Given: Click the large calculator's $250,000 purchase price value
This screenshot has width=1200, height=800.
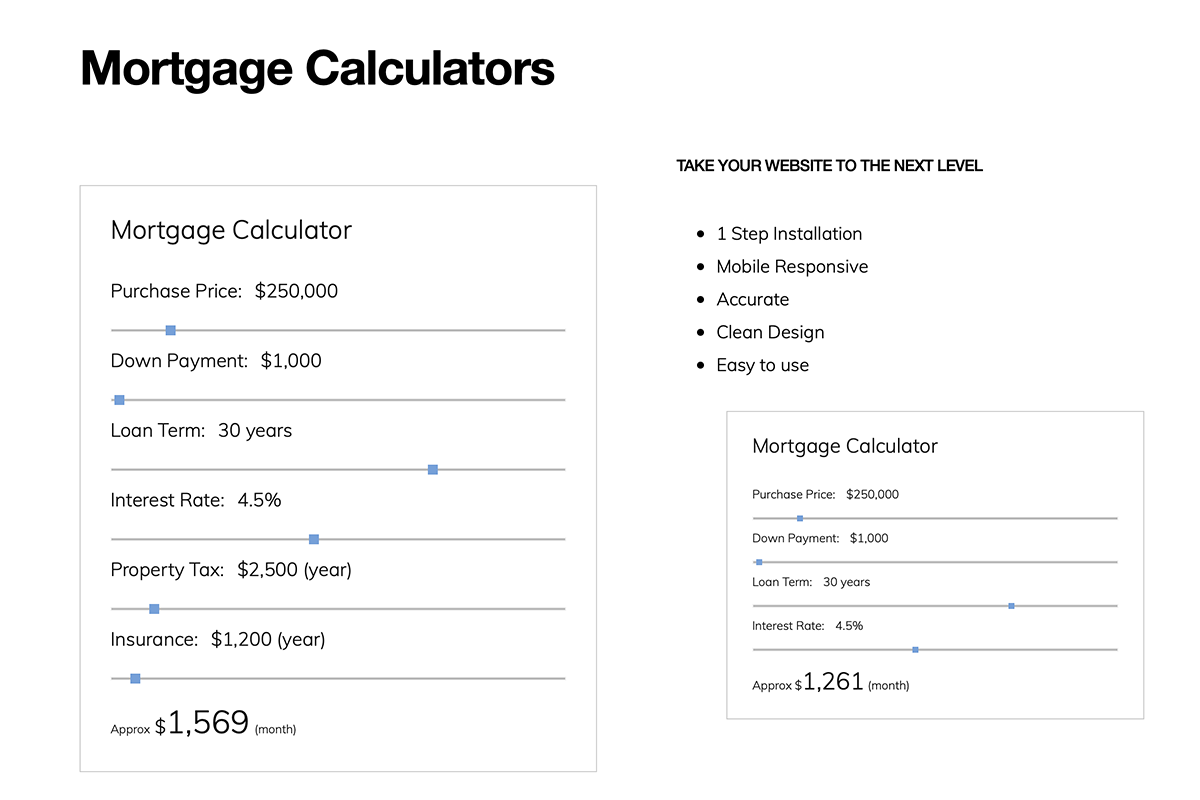Looking at the screenshot, I should pyautogui.click(x=296, y=291).
